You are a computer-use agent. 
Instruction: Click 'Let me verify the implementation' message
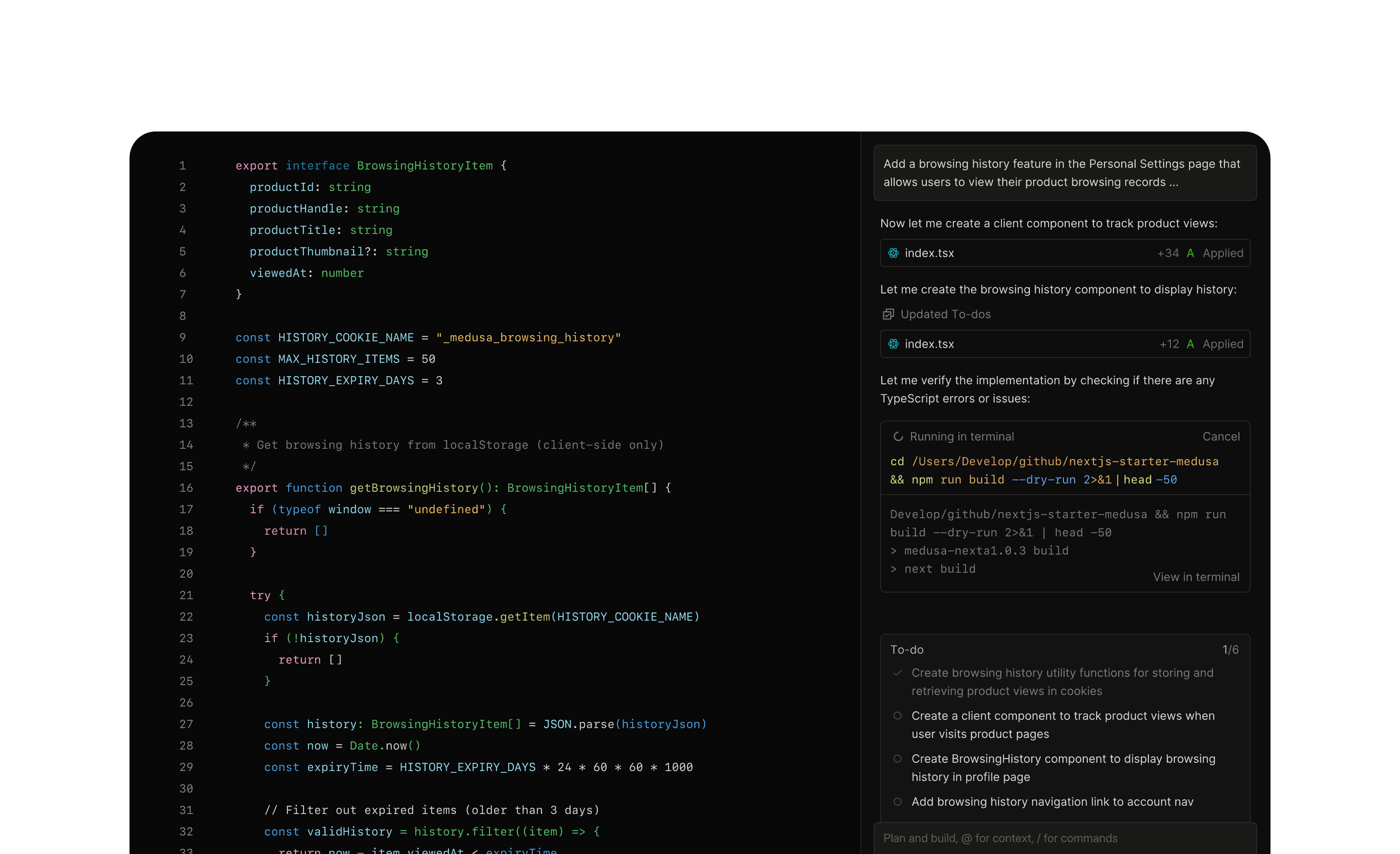pyautogui.click(x=1047, y=390)
